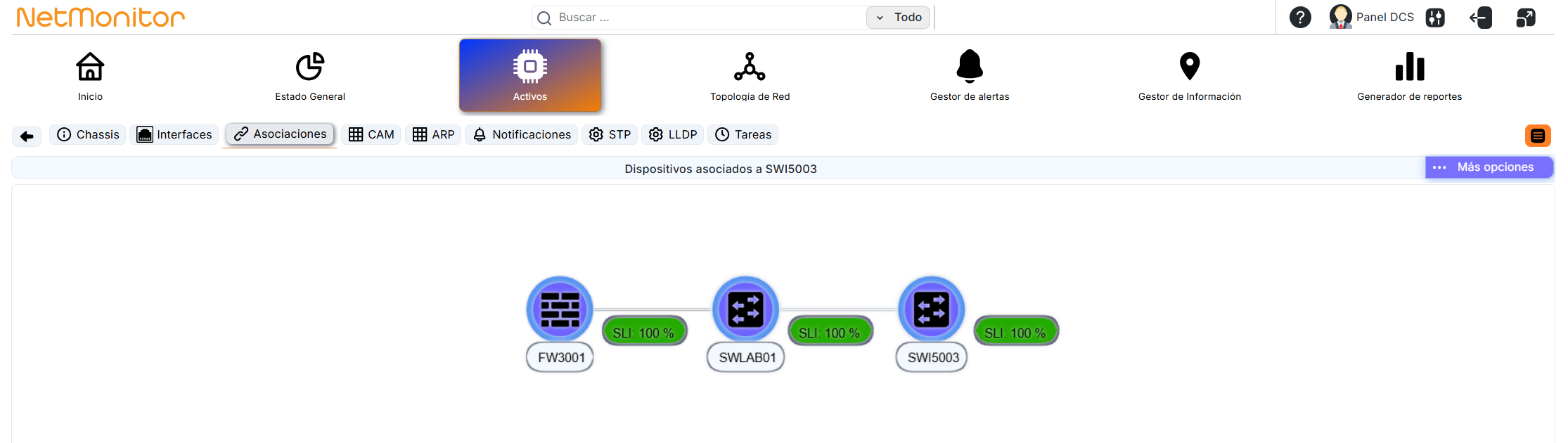
Task: Click the help question mark icon
Action: point(1300,17)
